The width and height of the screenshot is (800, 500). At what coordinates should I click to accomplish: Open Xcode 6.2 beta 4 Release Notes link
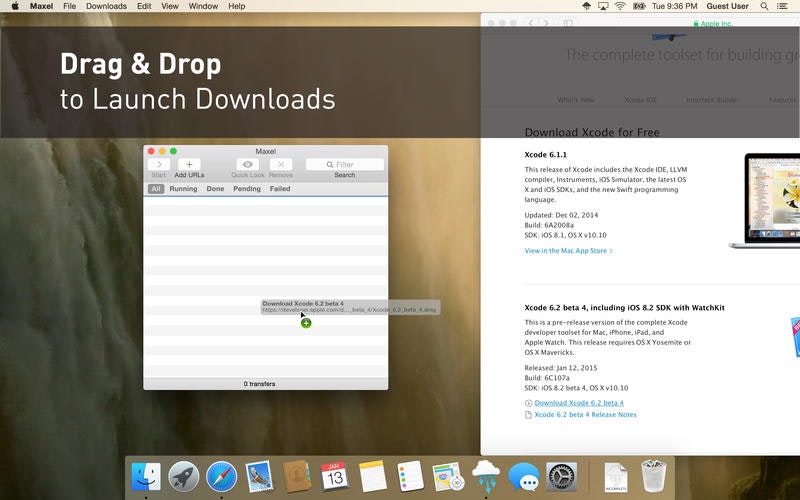coord(585,415)
